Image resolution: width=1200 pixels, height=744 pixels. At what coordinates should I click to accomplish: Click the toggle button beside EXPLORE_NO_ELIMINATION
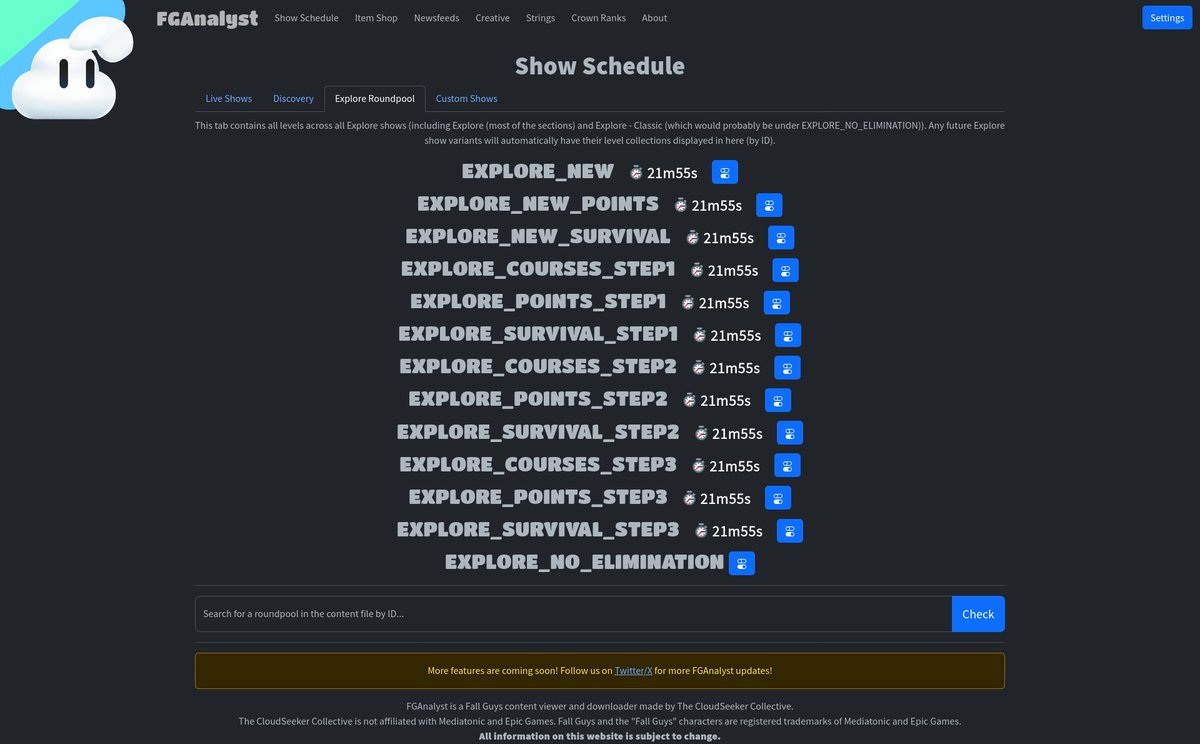(x=742, y=562)
